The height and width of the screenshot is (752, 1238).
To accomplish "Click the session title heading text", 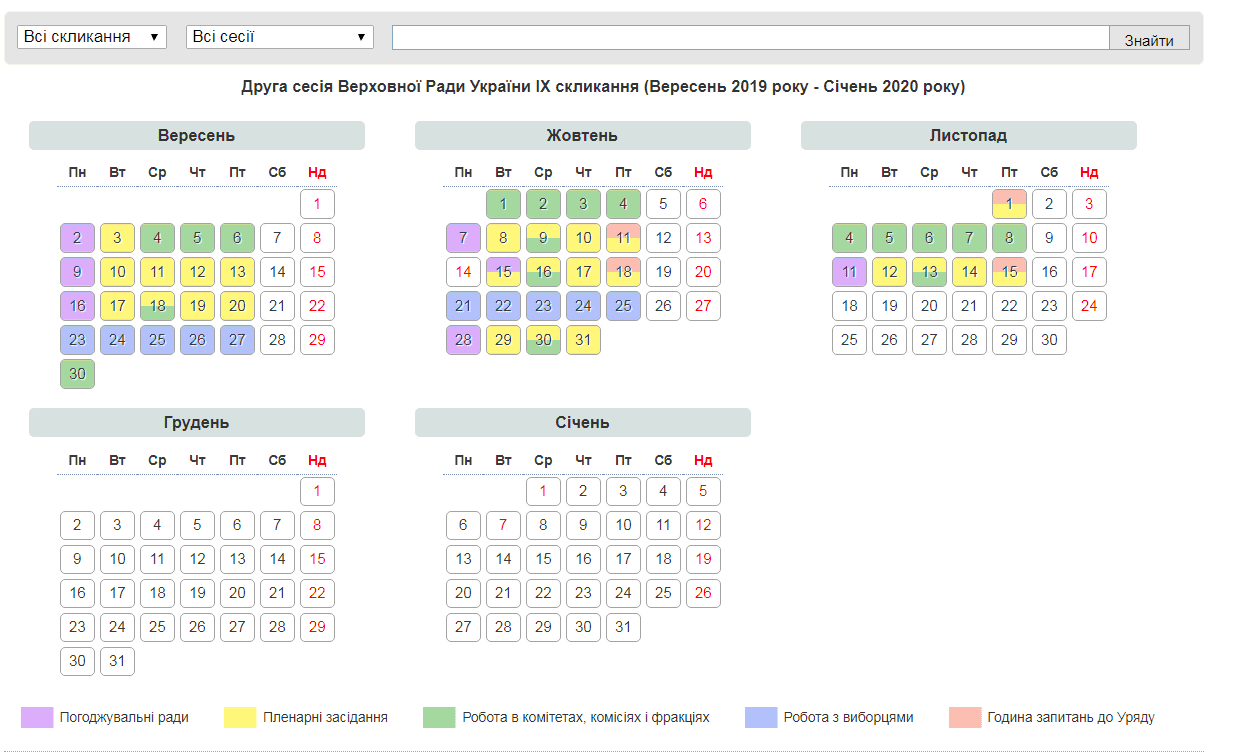I will coord(603,87).
